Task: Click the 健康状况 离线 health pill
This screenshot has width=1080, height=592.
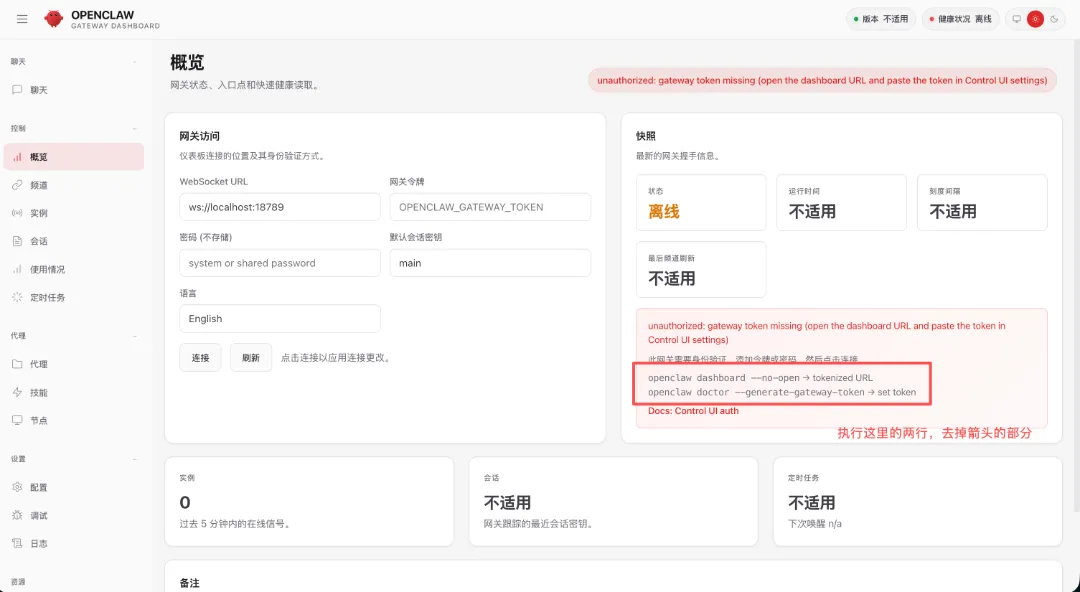Action: (961, 19)
